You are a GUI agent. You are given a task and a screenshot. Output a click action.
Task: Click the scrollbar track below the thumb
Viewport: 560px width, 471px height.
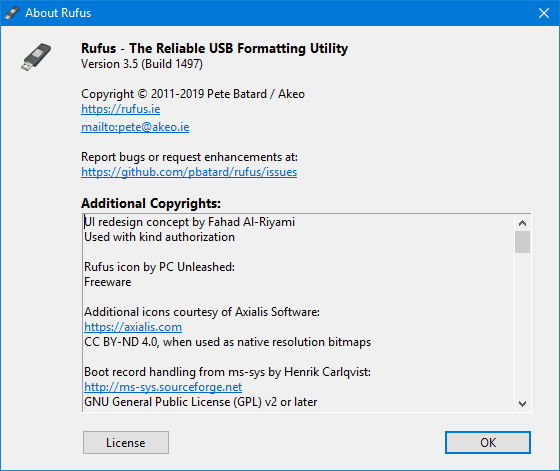522,324
